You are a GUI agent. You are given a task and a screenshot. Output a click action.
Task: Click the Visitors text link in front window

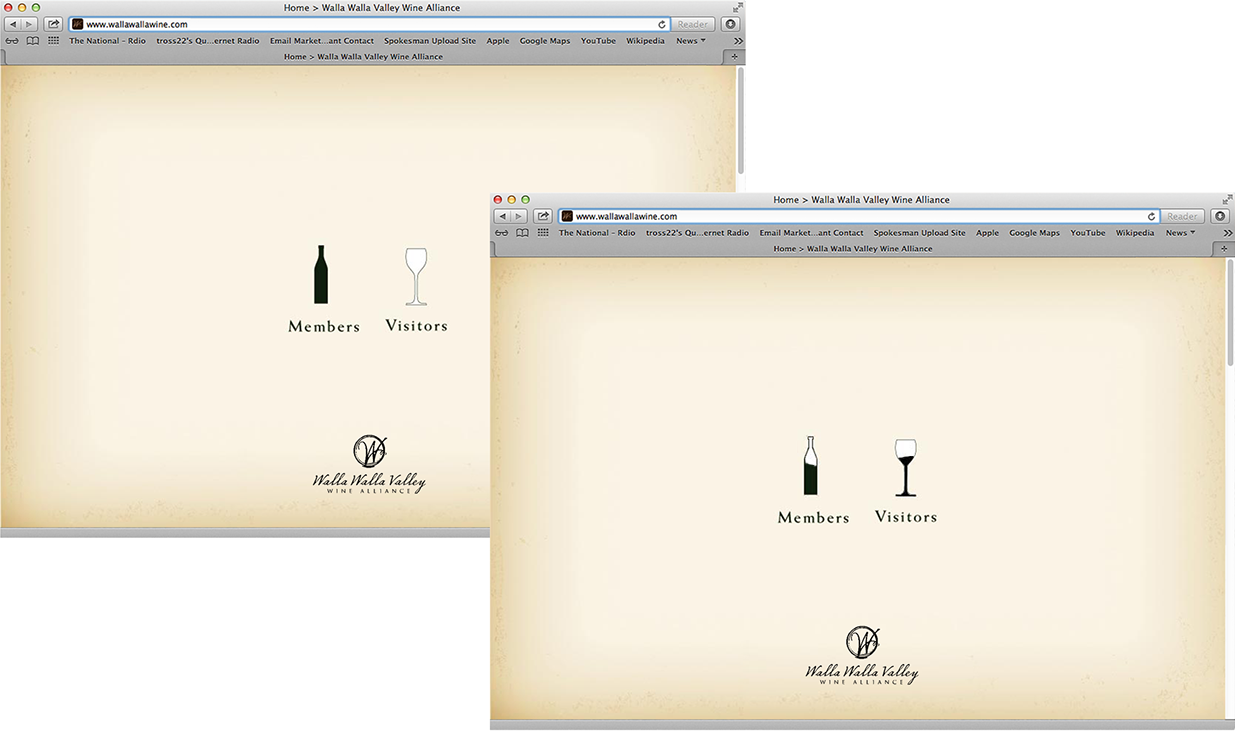[x=906, y=517]
